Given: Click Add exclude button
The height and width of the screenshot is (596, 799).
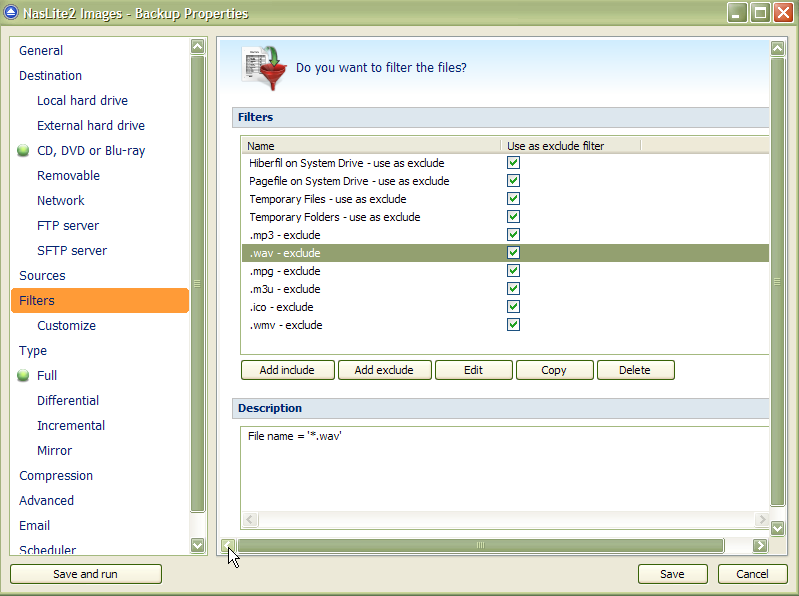Looking at the screenshot, I should pyautogui.click(x=385, y=370).
